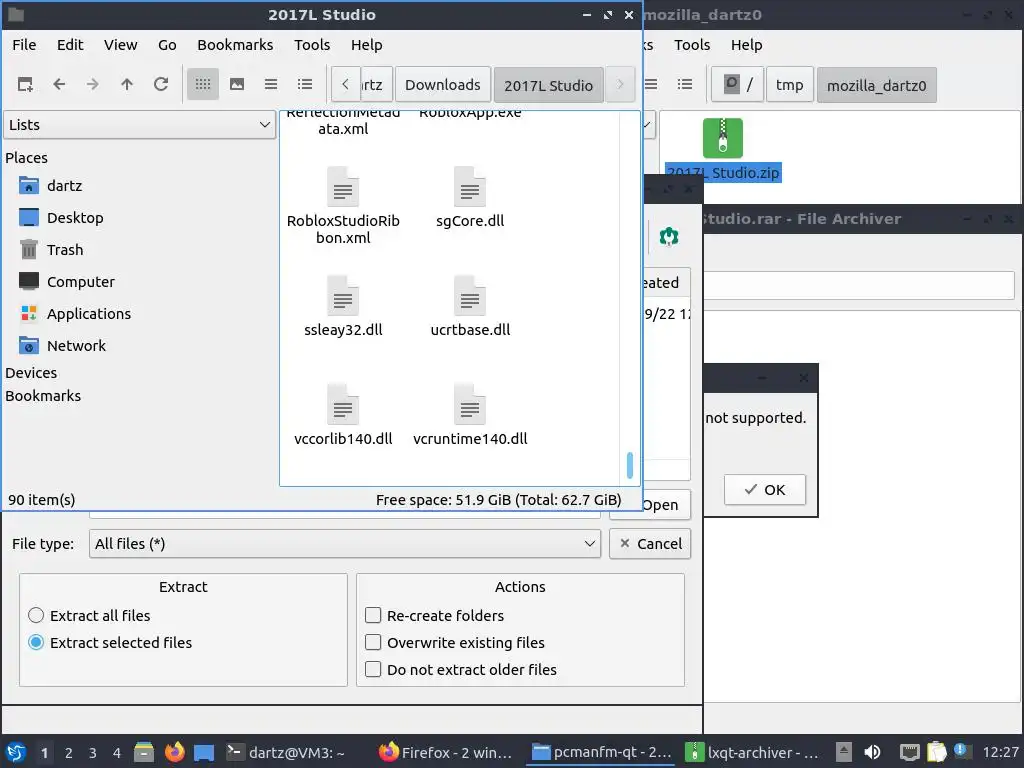Open Network in Places sidebar

click(76, 345)
